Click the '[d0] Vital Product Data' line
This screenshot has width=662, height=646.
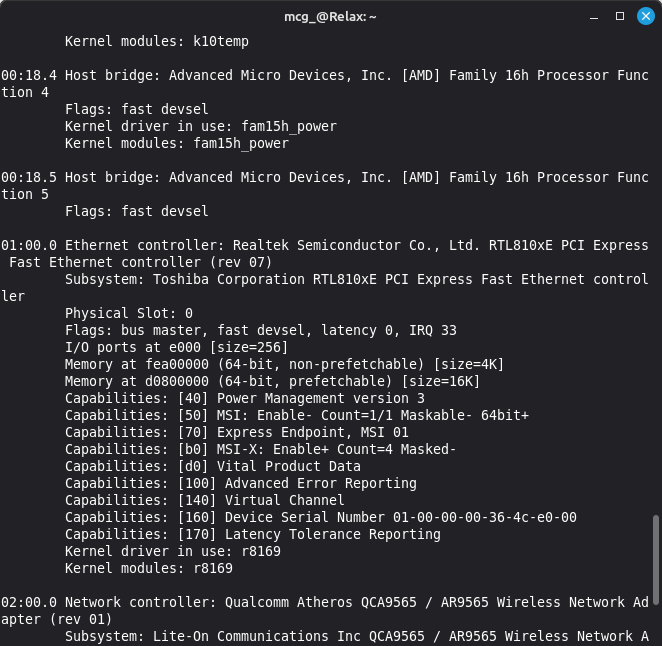click(x=213, y=467)
